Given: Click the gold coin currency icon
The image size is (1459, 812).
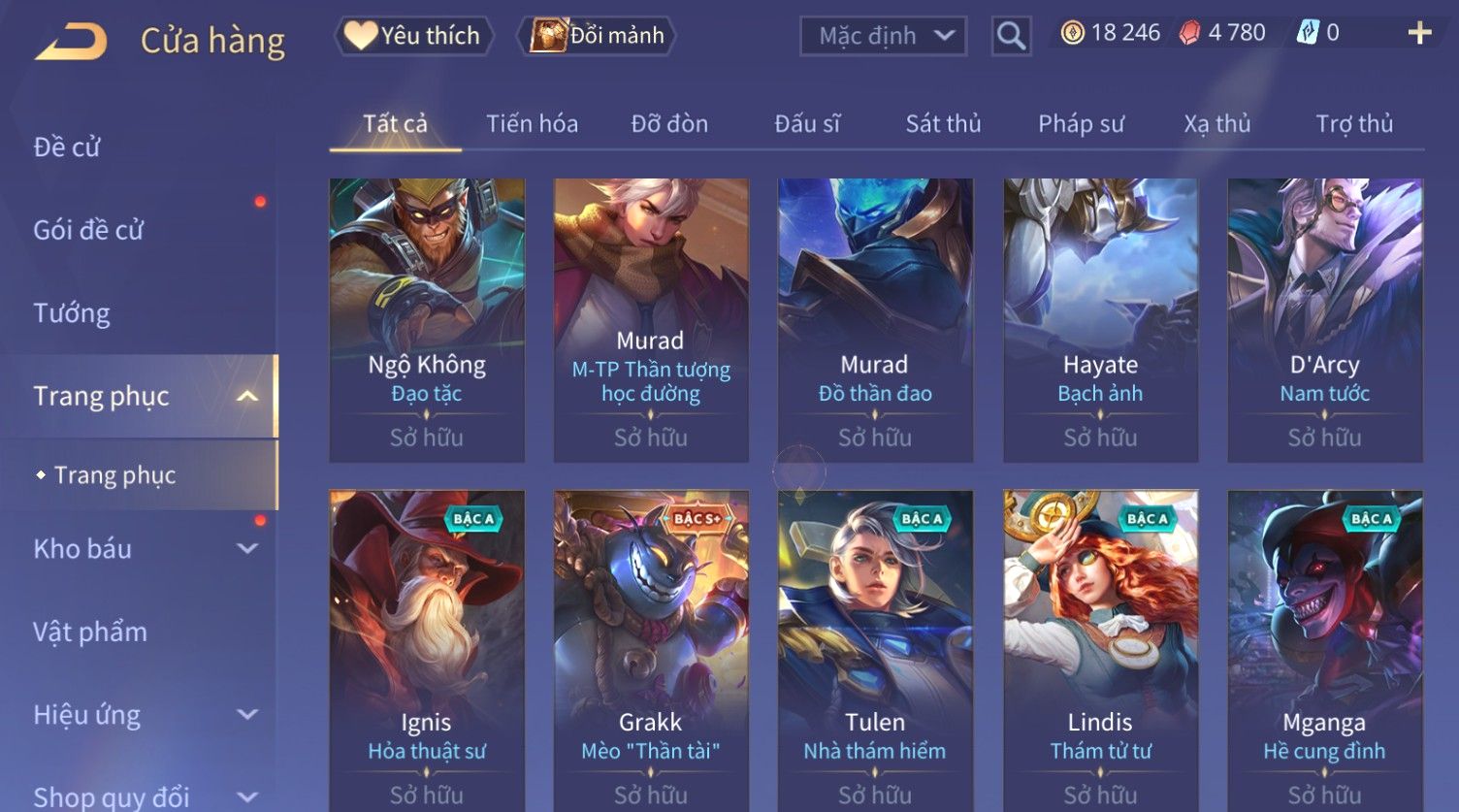Looking at the screenshot, I should (x=1072, y=33).
